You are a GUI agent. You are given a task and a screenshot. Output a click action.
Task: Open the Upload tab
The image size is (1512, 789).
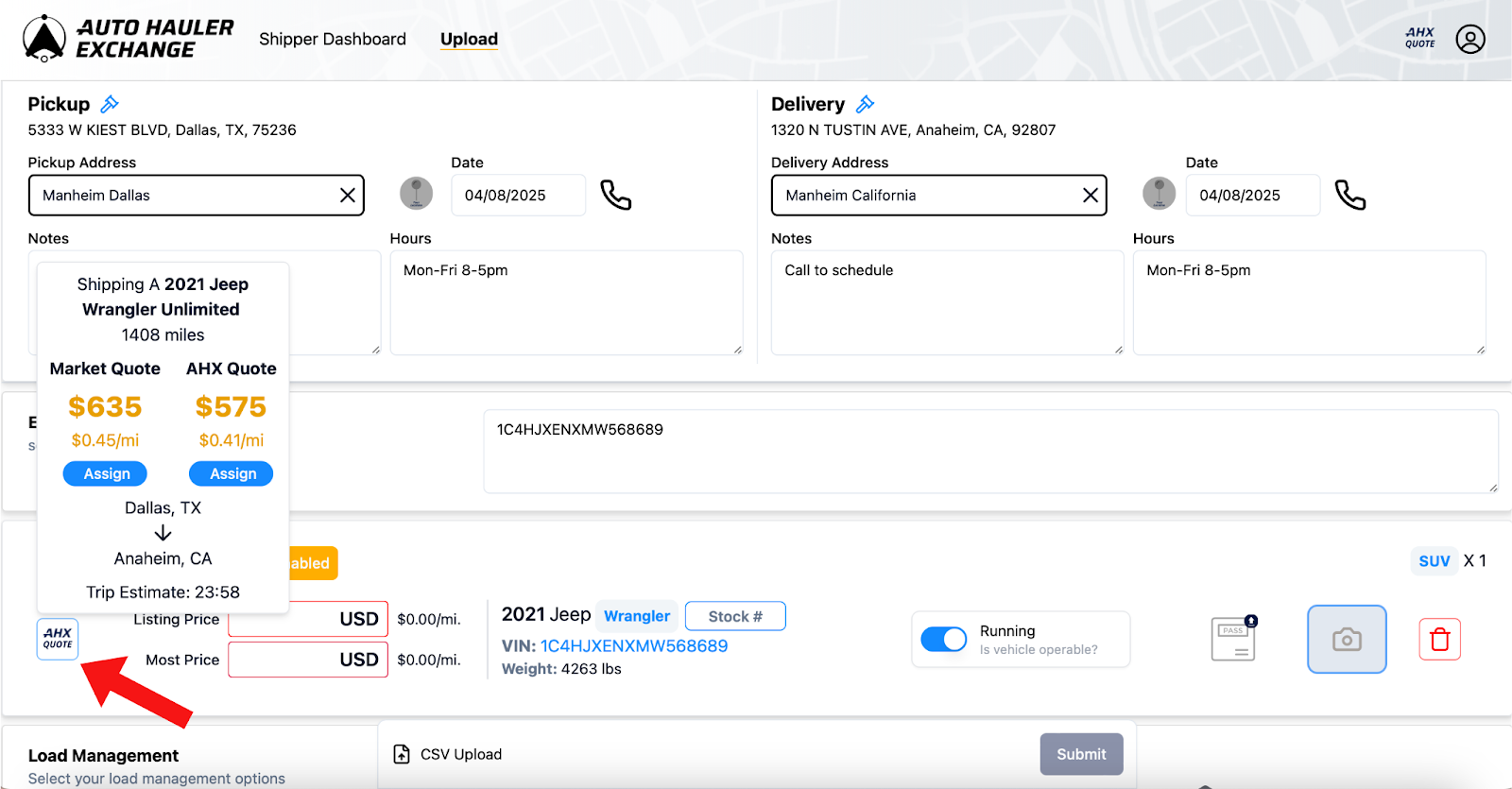click(x=469, y=39)
